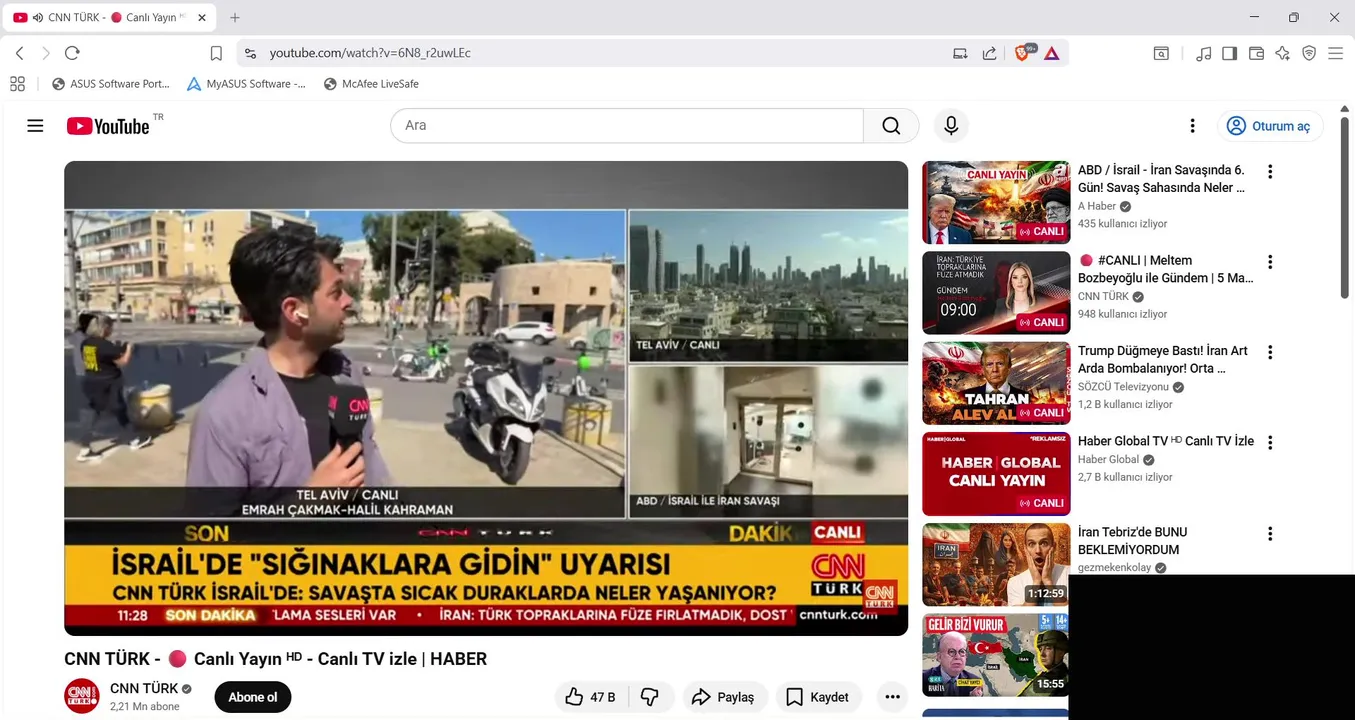Open the Brave Wallet icon
The height and width of the screenshot is (720, 1355).
[1257, 53]
